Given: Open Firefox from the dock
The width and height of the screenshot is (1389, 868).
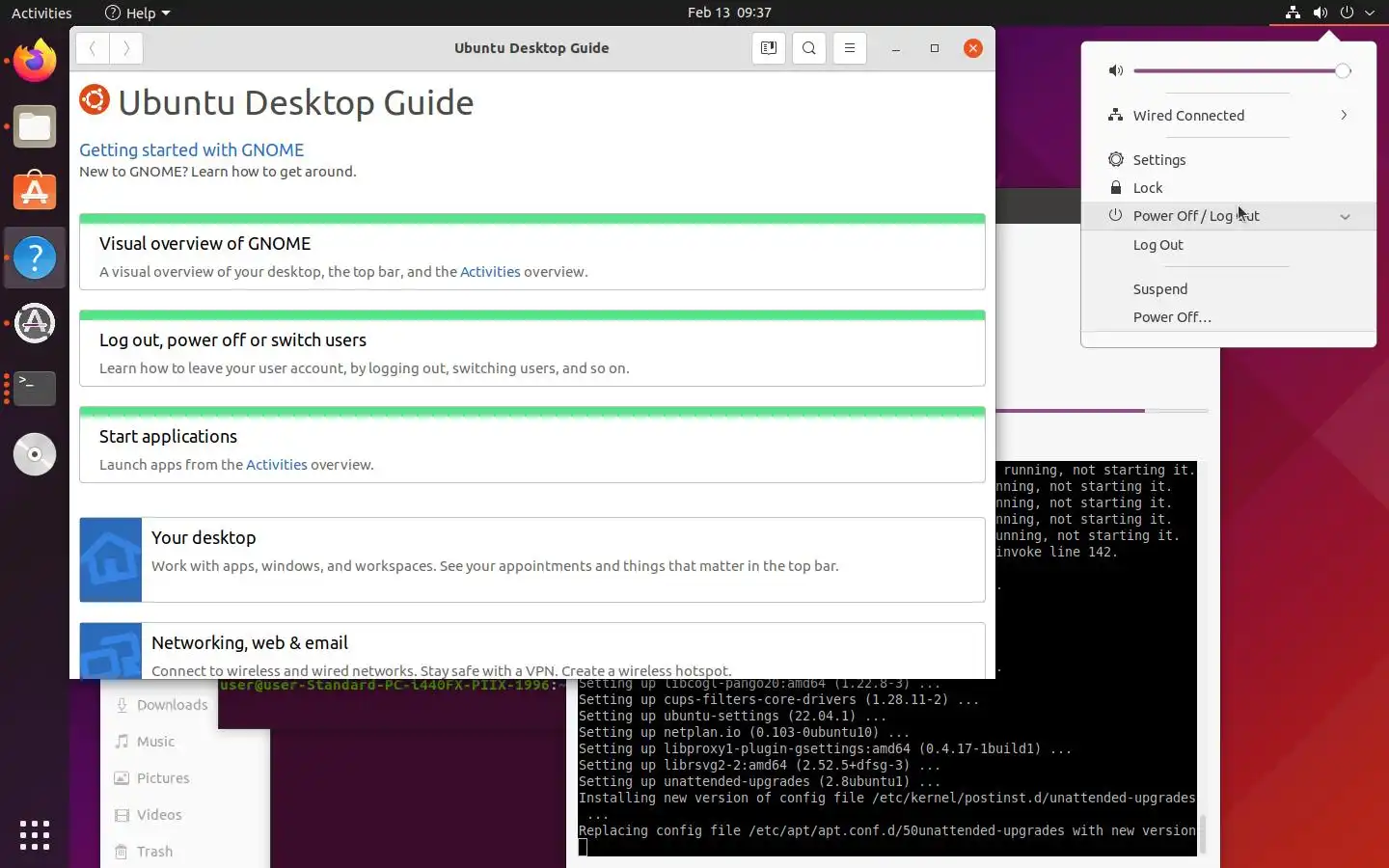Looking at the screenshot, I should click(x=35, y=61).
